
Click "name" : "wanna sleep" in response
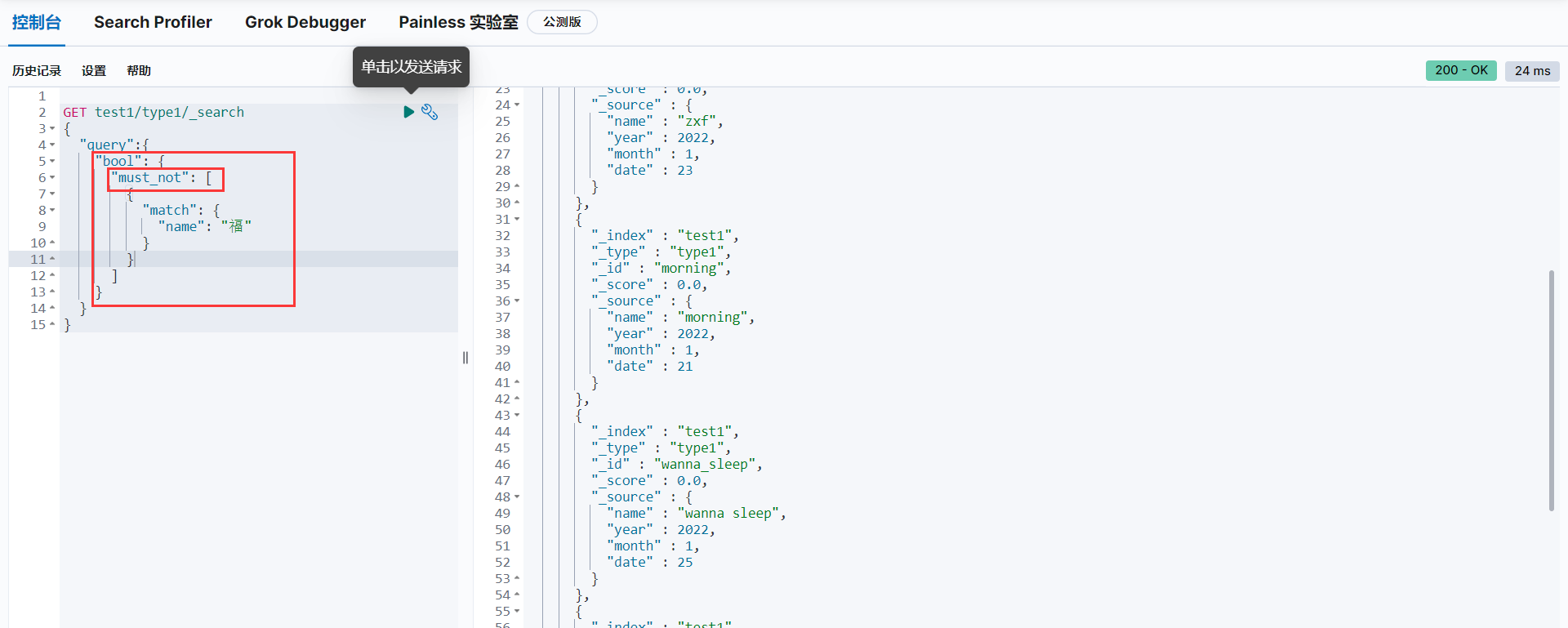[696, 514]
